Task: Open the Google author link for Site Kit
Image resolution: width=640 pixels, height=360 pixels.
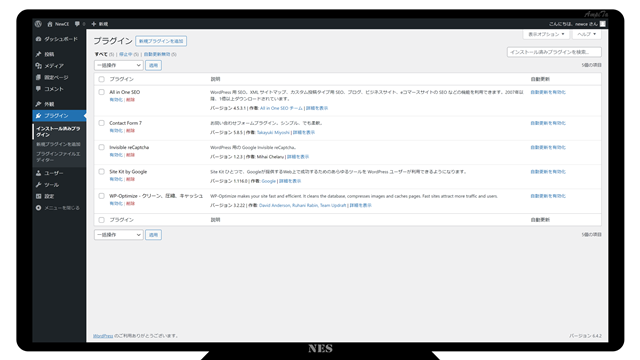Action: [x=269, y=181]
